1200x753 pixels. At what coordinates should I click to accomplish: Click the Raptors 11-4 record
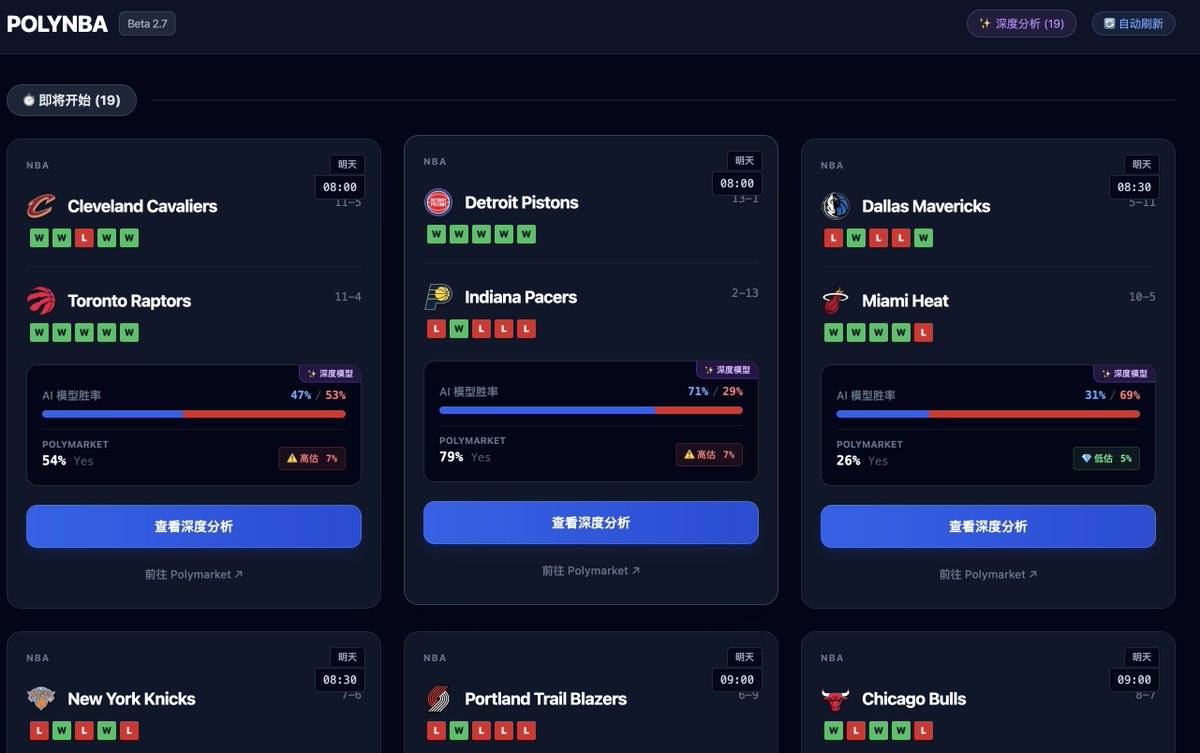point(348,297)
